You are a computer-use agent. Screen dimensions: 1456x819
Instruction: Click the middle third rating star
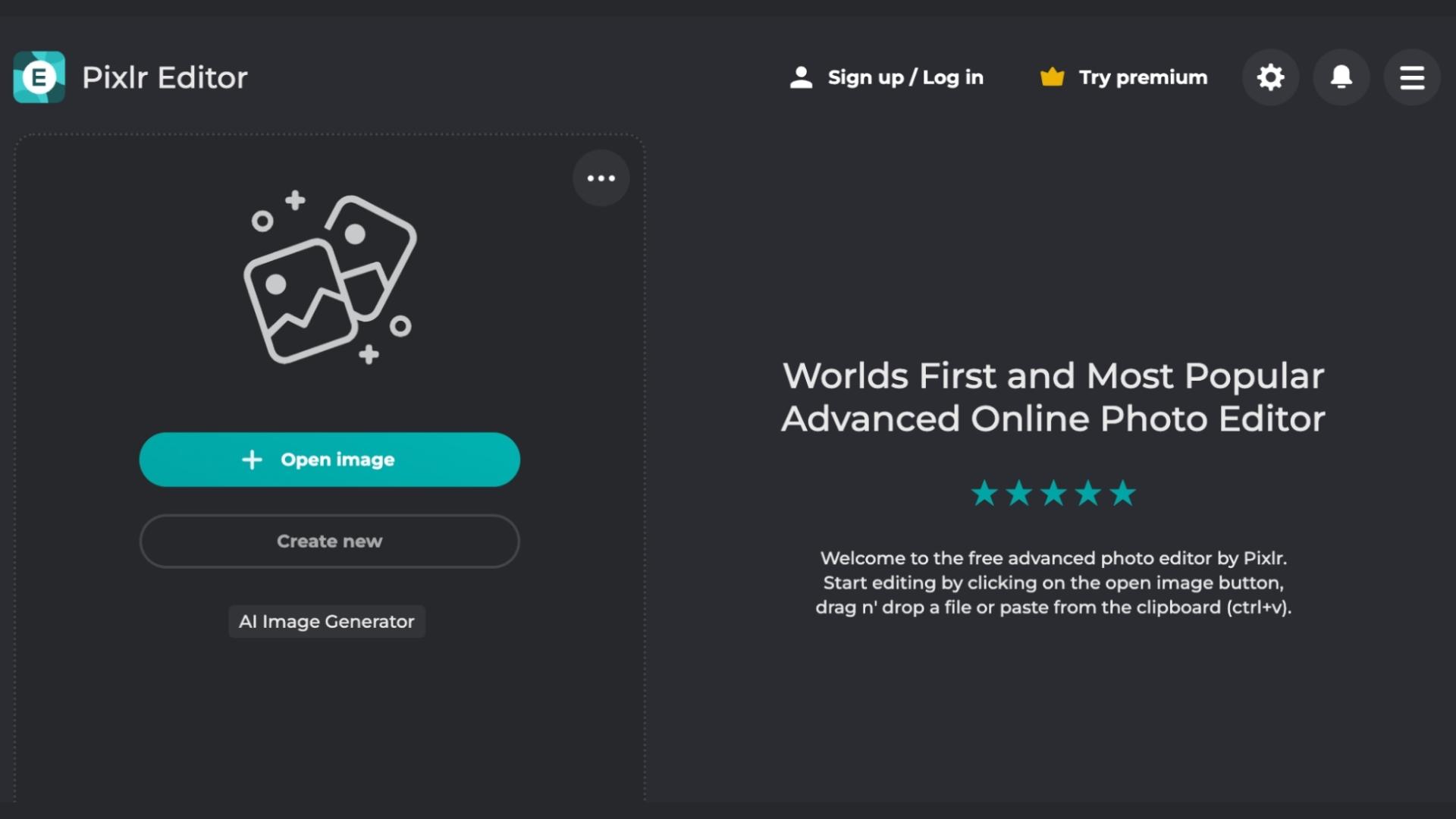[1053, 494]
